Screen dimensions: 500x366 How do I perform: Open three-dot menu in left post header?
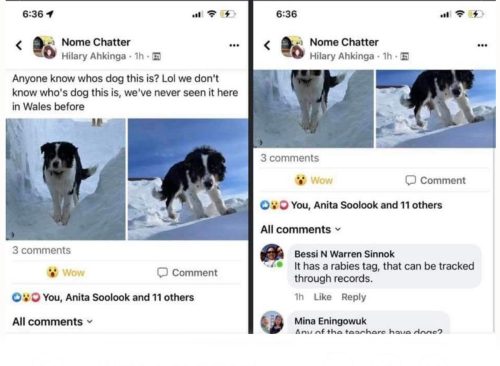pos(234,45)
